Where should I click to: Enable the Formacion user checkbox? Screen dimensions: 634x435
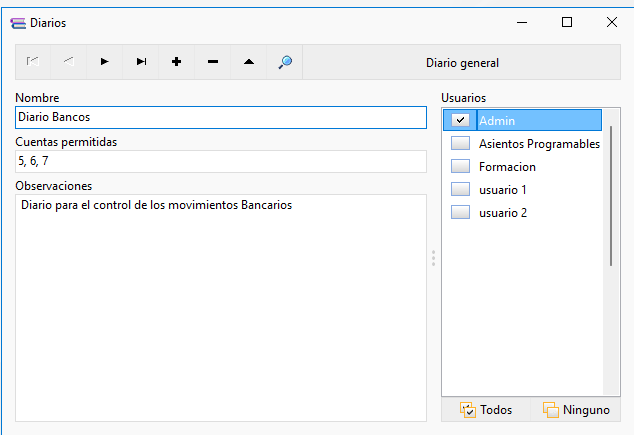460,166
